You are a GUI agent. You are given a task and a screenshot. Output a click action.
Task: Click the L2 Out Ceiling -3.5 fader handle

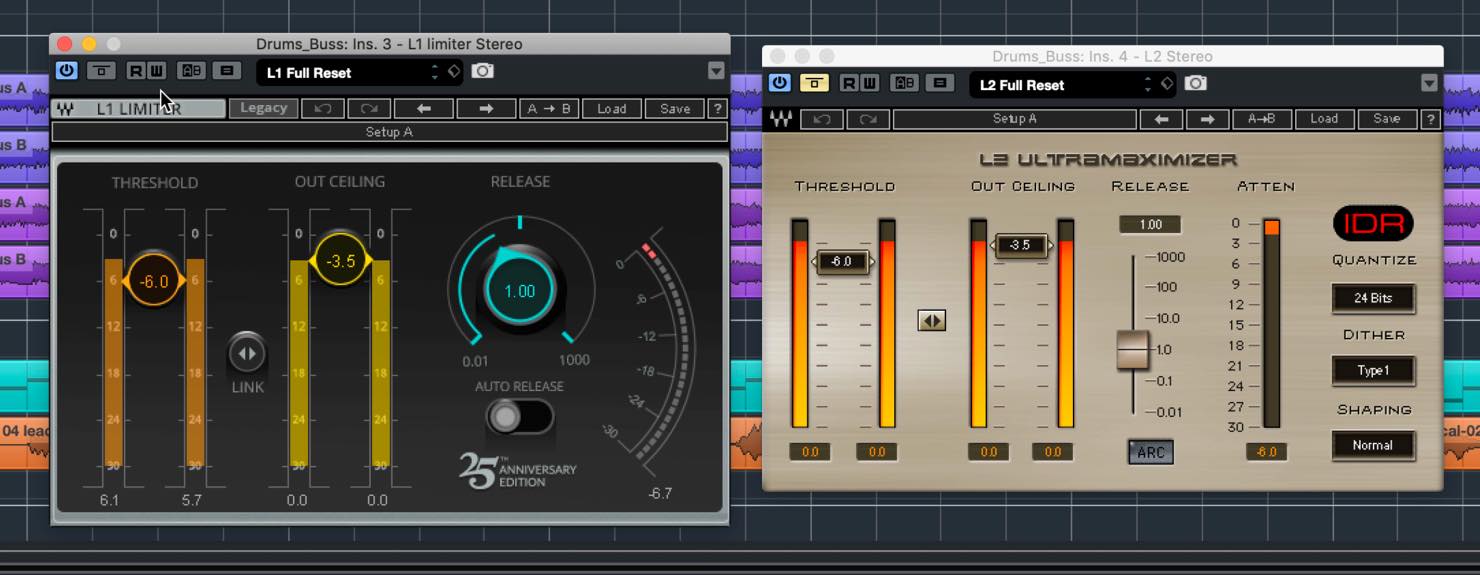(1020, 245)
